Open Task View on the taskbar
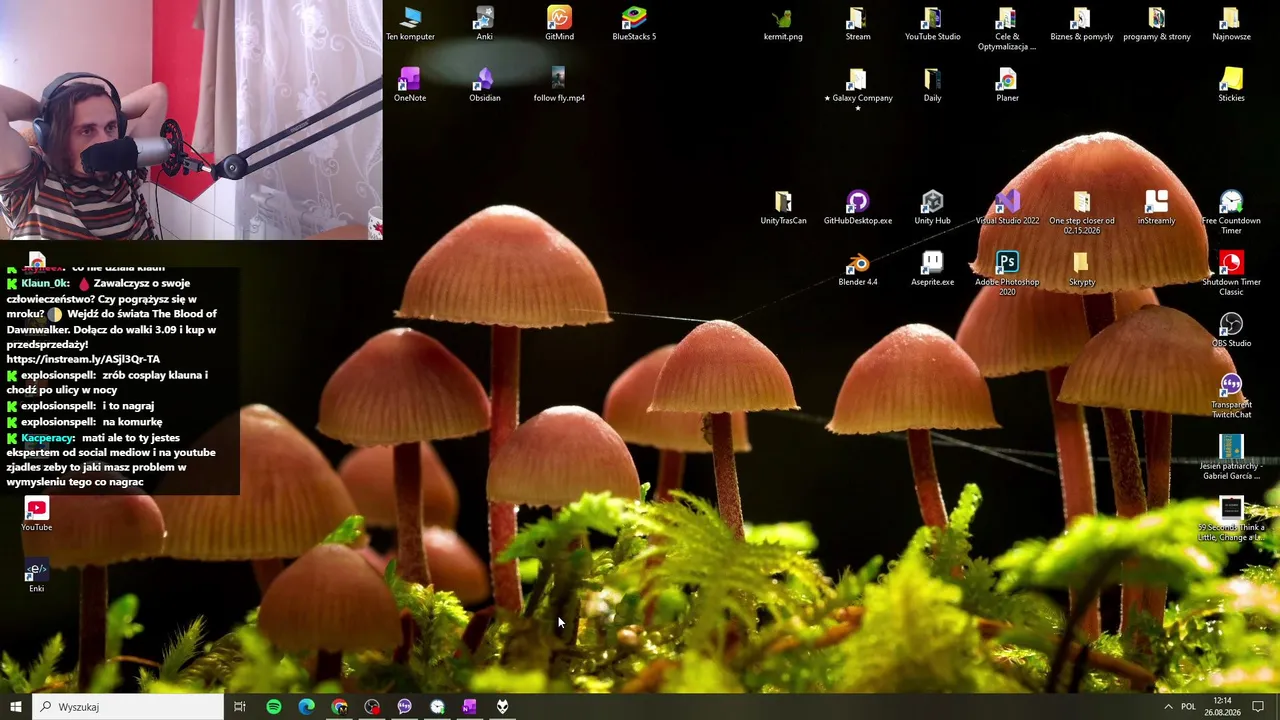 240,707
